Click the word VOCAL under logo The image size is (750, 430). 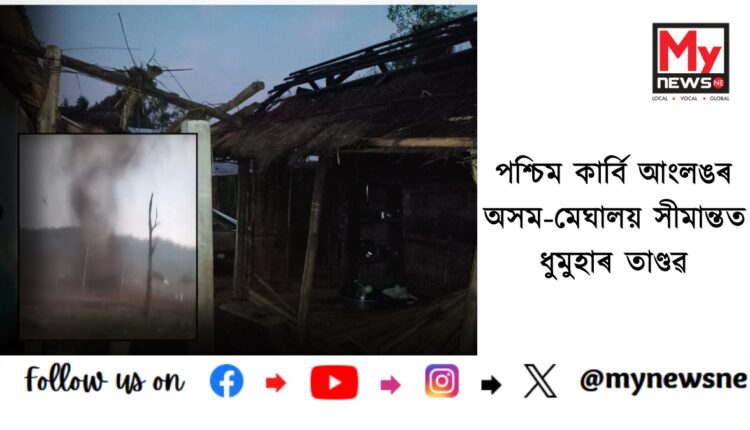[x=689, y=98]
